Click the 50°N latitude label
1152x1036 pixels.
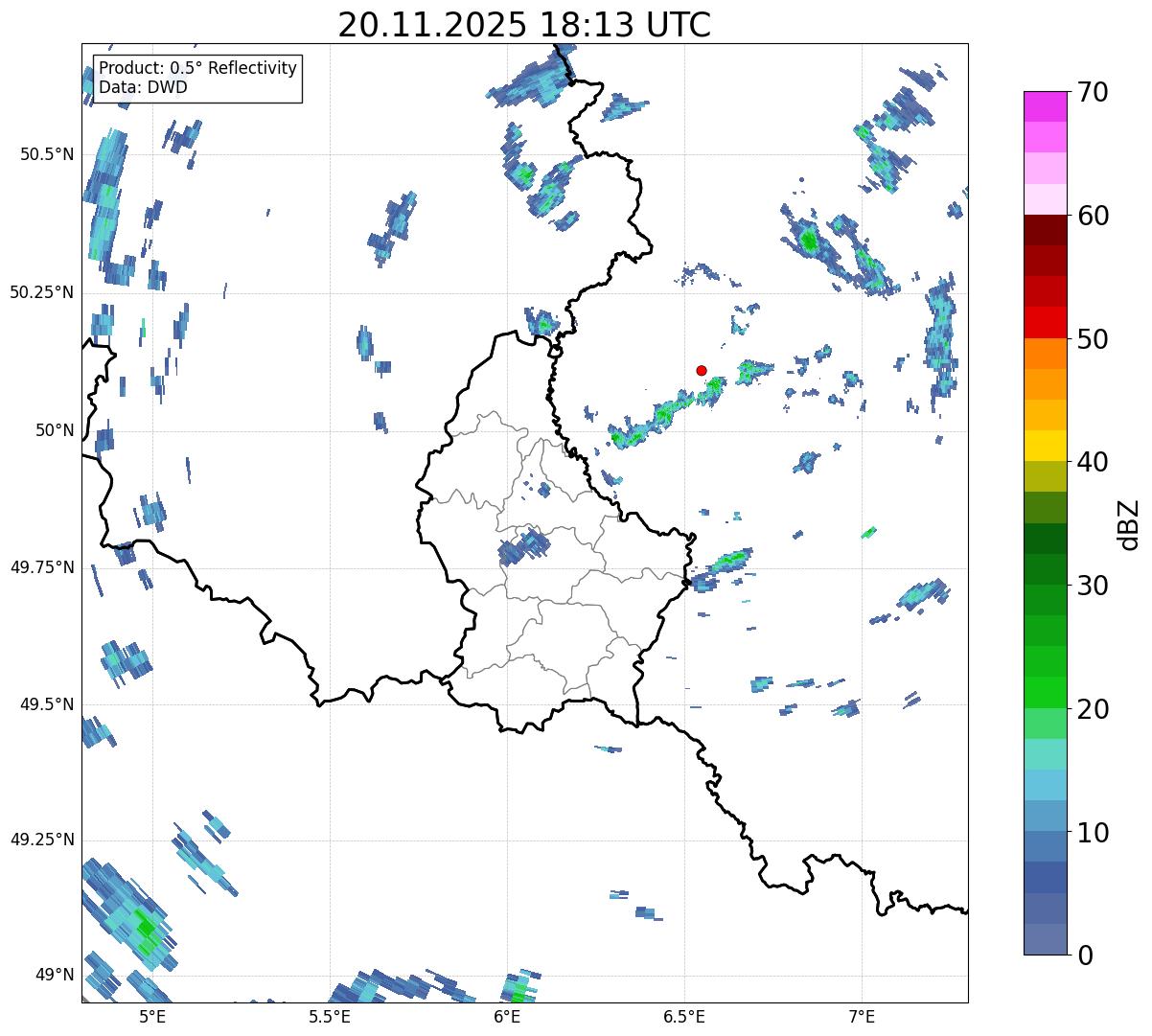(x=53, y=430)
